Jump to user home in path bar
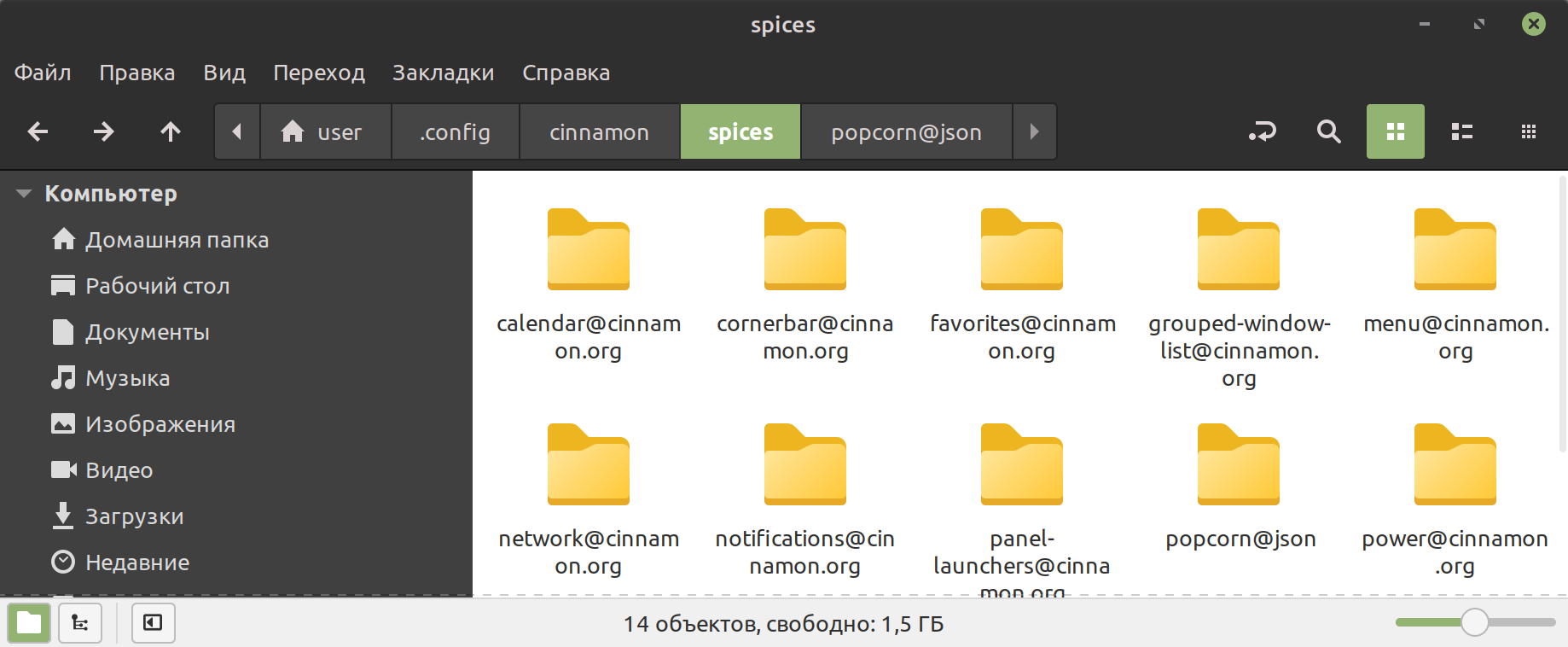The width and height of the screenshot is (1568, 647). point(326,131)
